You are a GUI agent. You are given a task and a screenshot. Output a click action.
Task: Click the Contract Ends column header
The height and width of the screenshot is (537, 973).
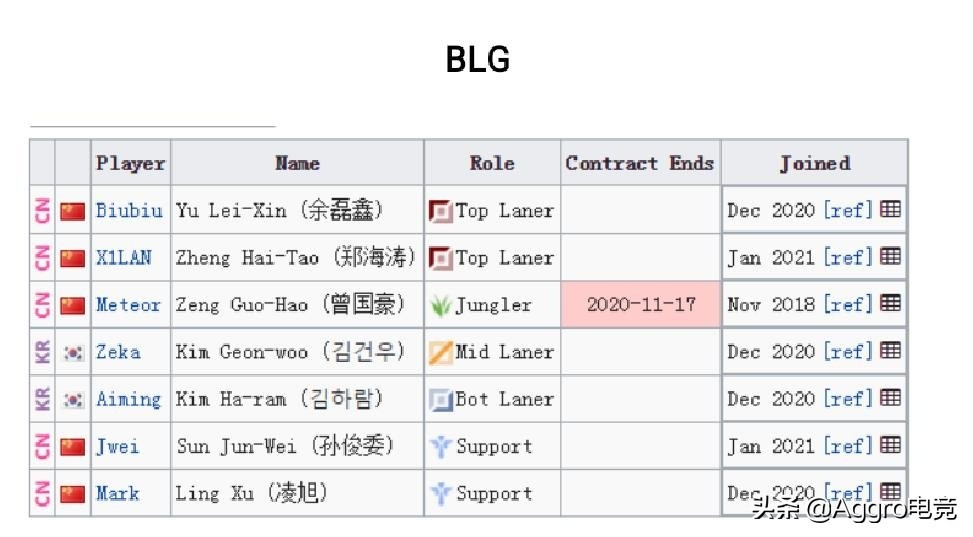(640, 163)
